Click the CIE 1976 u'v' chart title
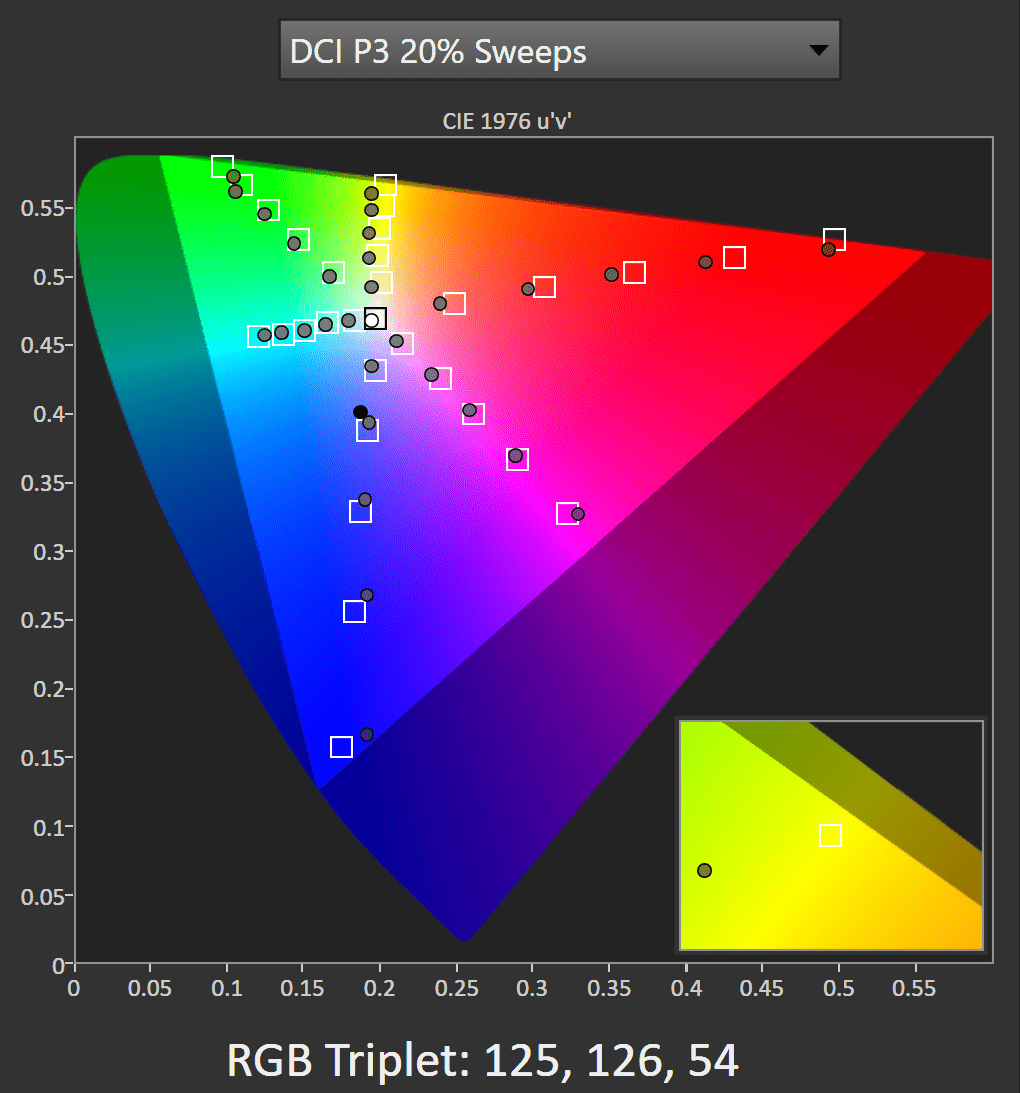The width and height of the screenshot is (1020, 1093). coord(507,121)
